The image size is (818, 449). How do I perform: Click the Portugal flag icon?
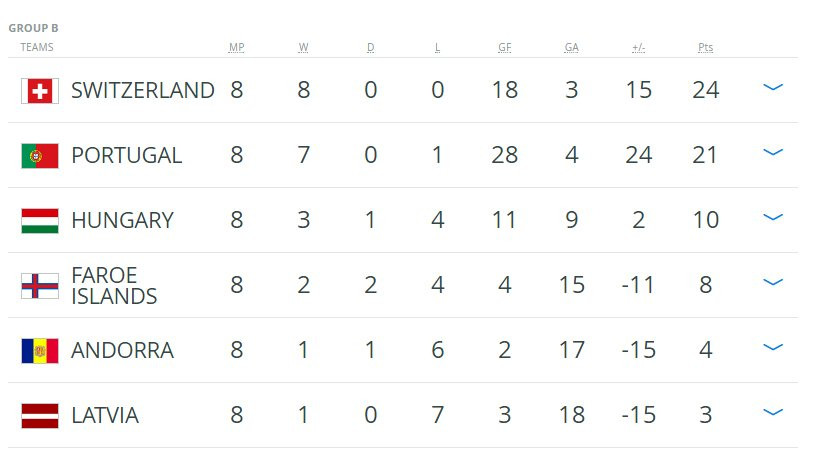click(x=40, y=156)
